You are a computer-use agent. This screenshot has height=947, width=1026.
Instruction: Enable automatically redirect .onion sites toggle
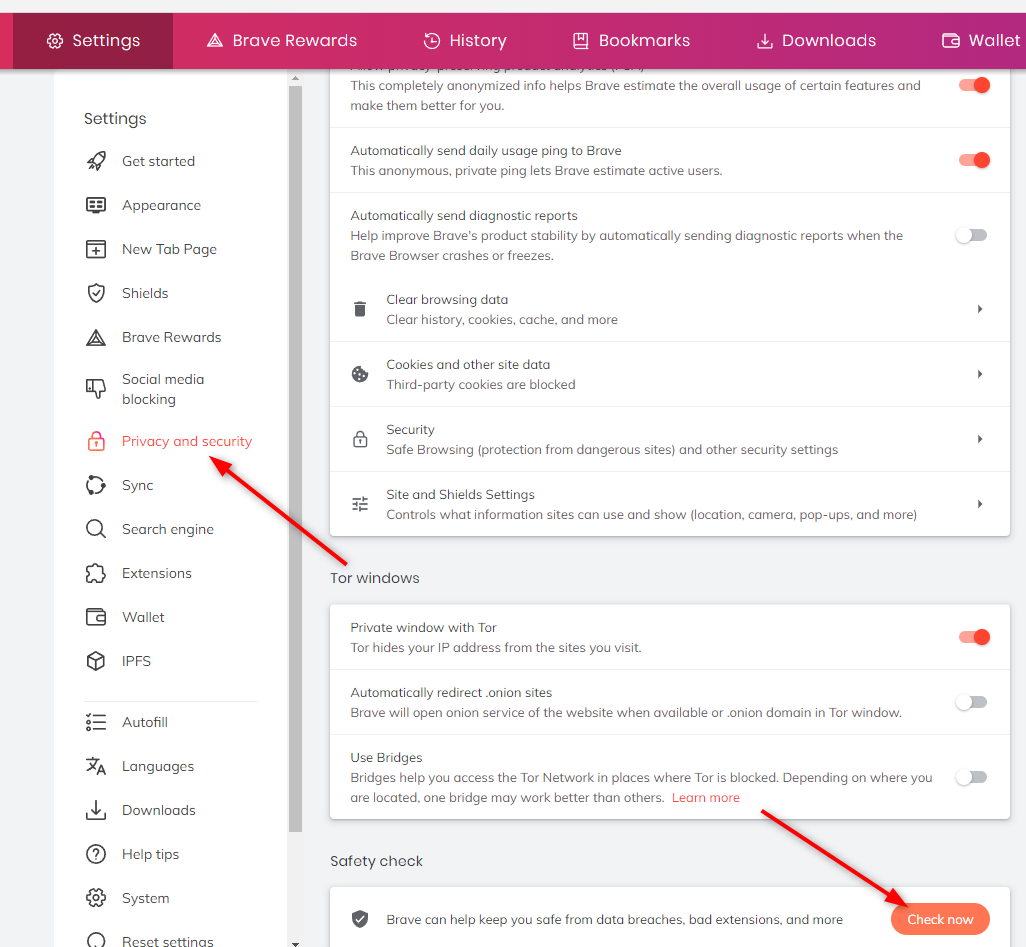pos(972,702)
